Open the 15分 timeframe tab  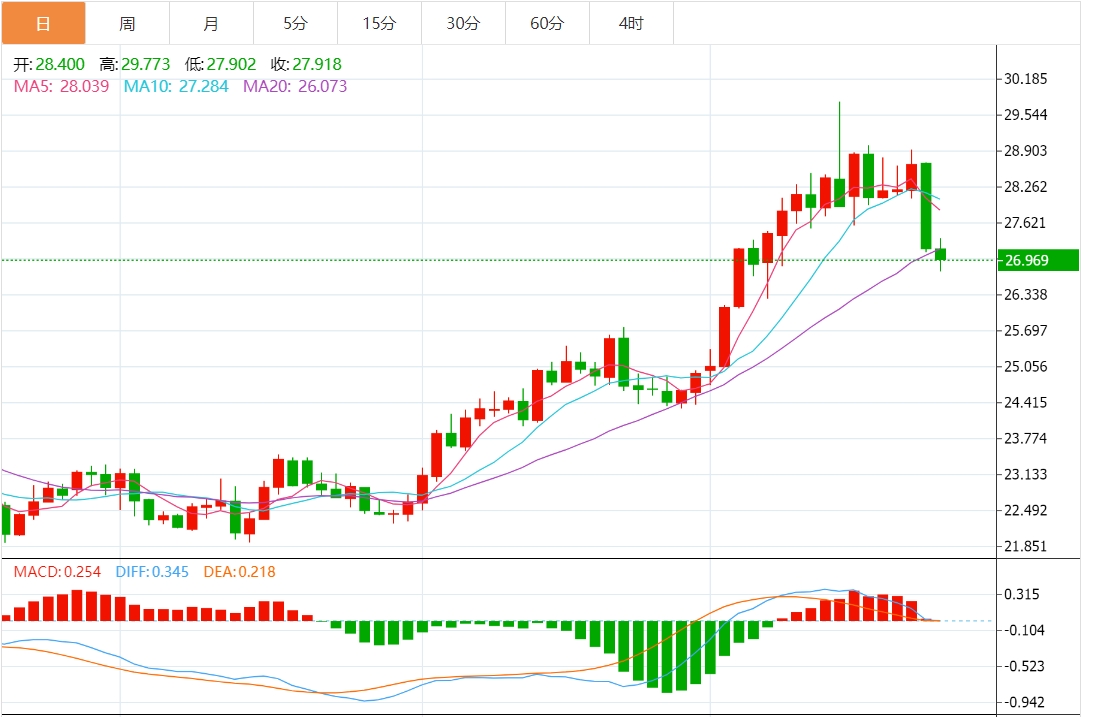379,23
